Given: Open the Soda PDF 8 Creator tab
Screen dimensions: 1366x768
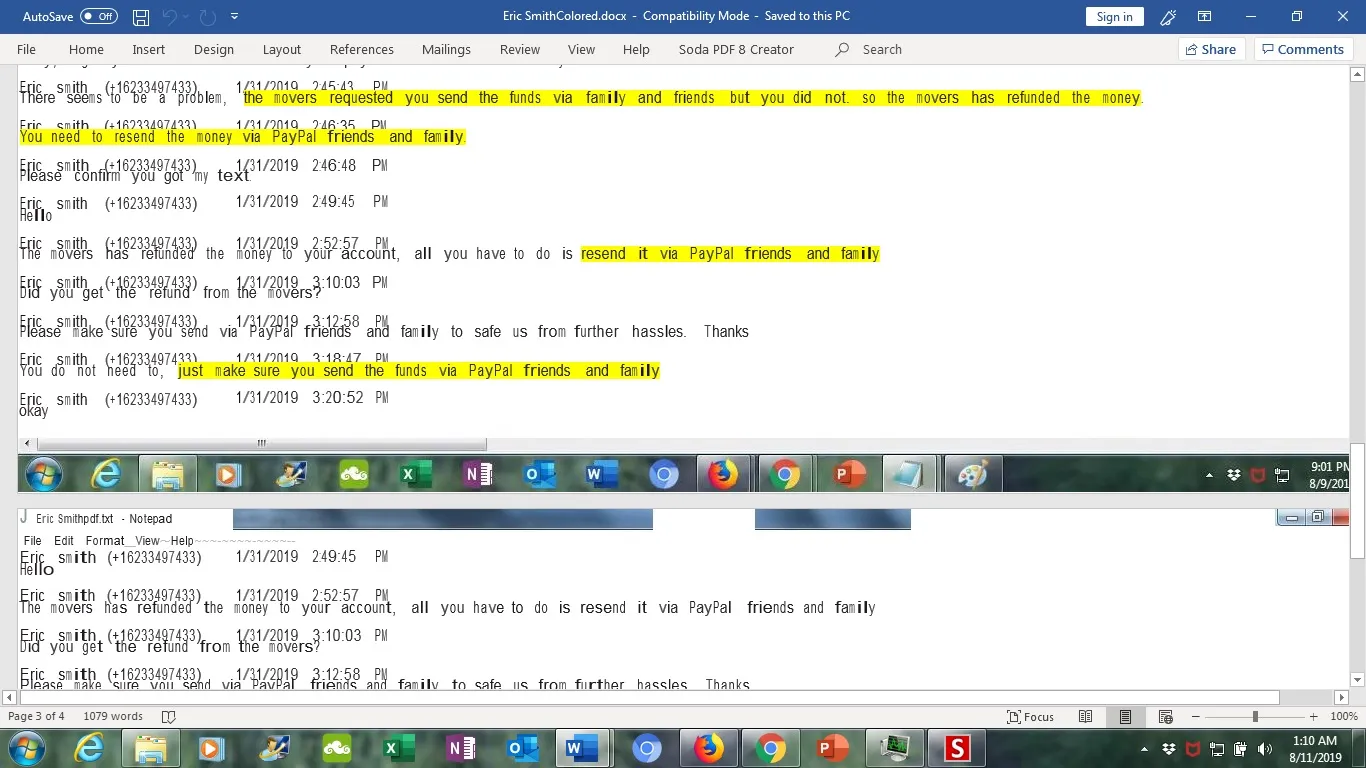Looking at the screenshot, I should point(736,49).
